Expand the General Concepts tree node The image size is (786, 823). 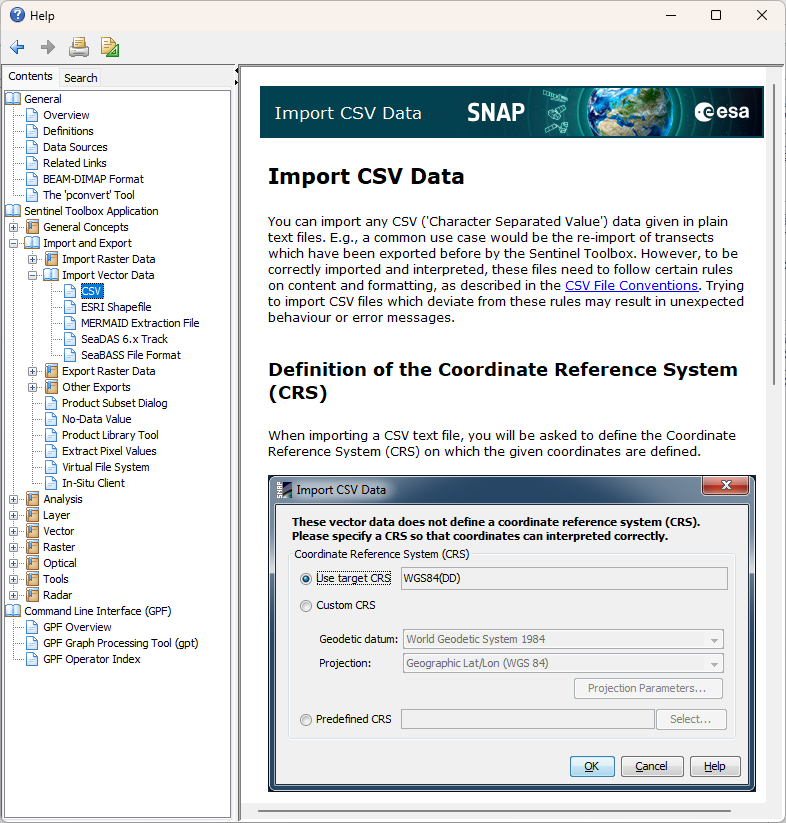[x=14, y=227]
